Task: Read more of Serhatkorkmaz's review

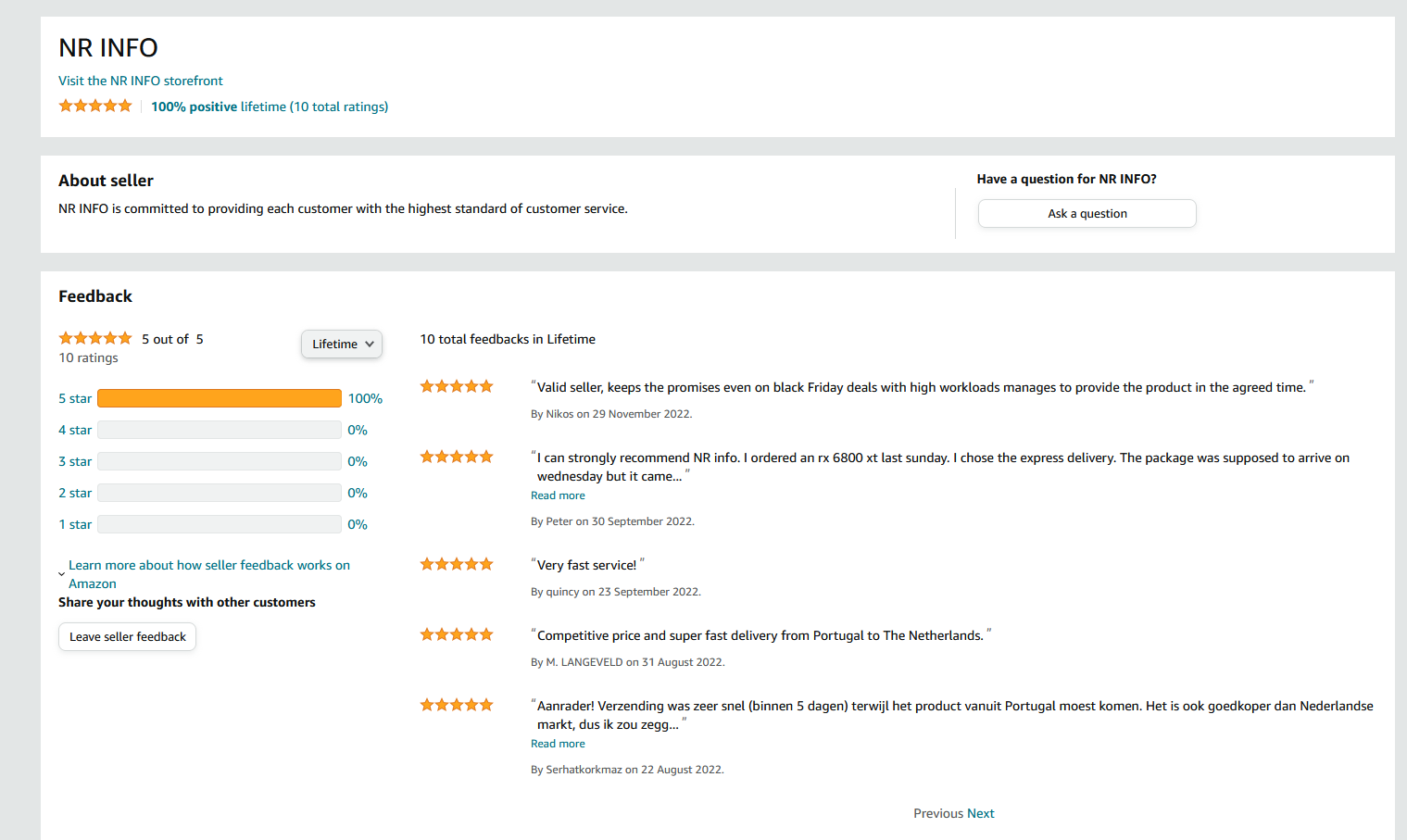Action: click(558, 744)
